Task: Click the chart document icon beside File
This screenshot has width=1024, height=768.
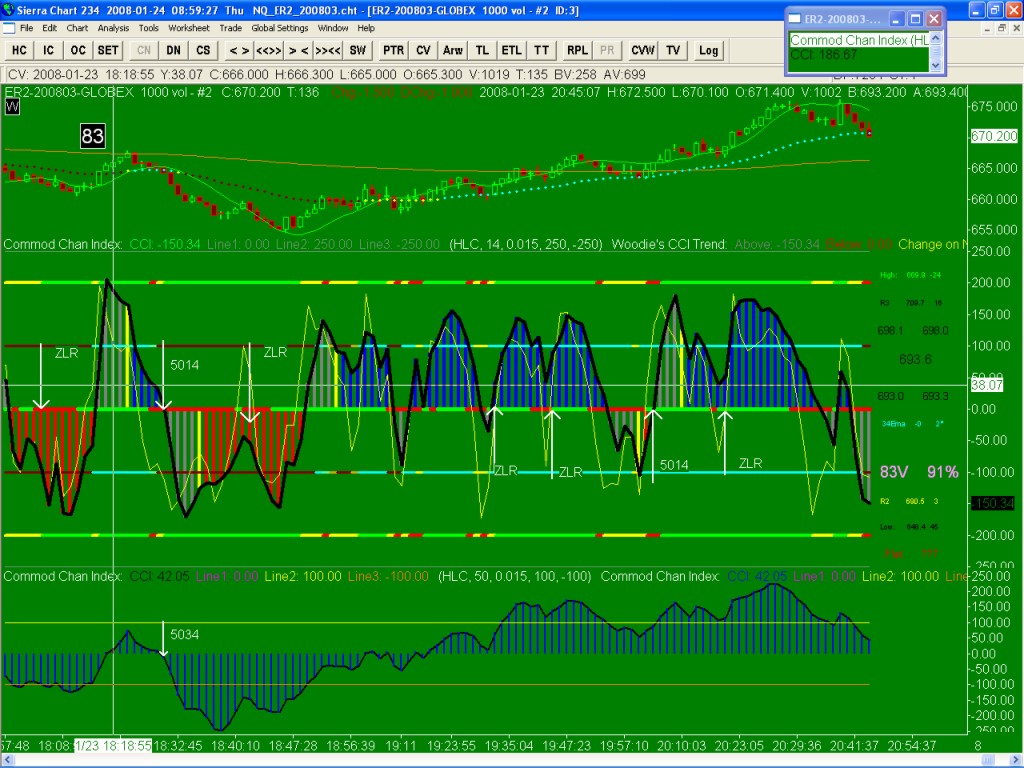Action: [8, 28]
